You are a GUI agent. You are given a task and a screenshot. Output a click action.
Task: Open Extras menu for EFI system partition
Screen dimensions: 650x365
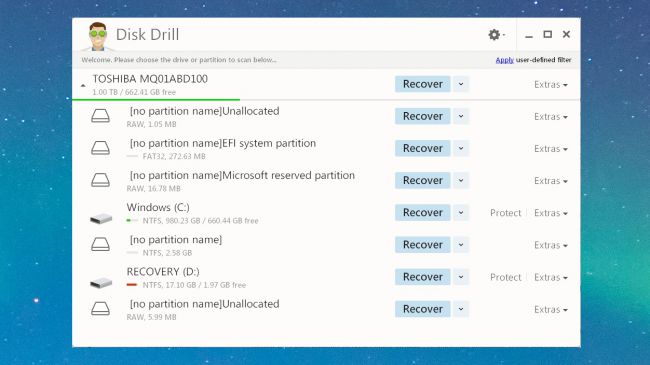(x=551, y=149)
